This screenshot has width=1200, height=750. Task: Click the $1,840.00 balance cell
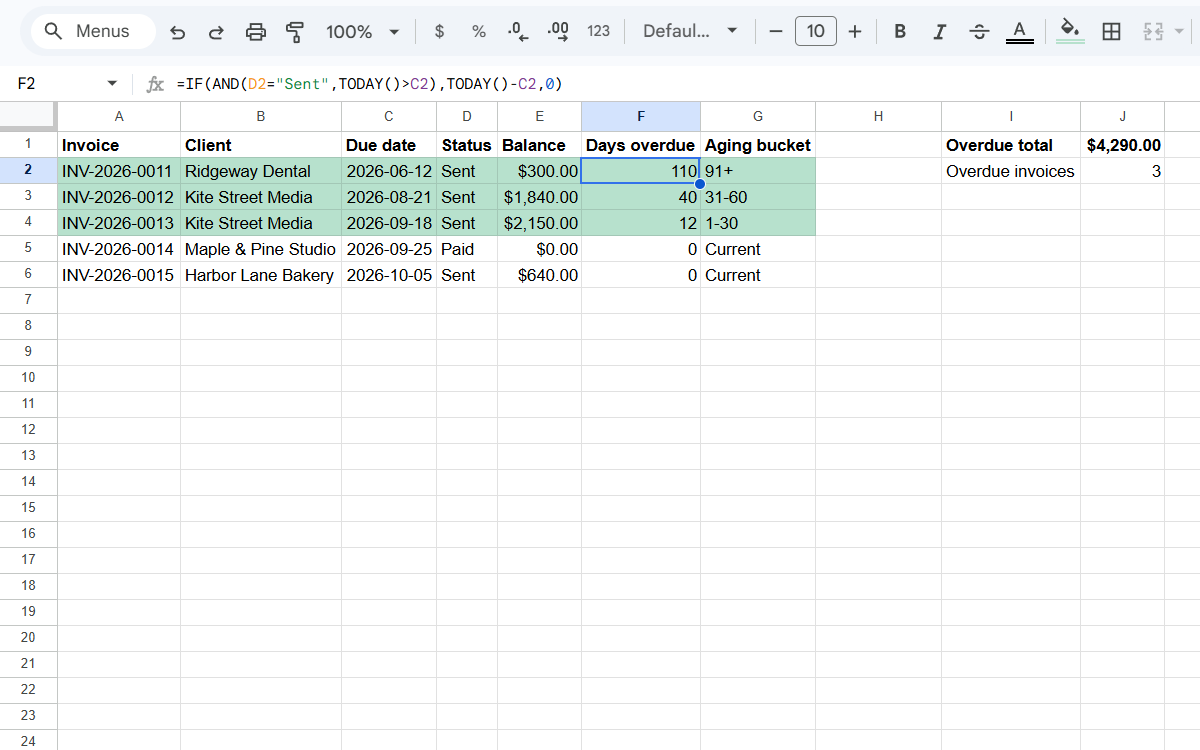[539, 197]
